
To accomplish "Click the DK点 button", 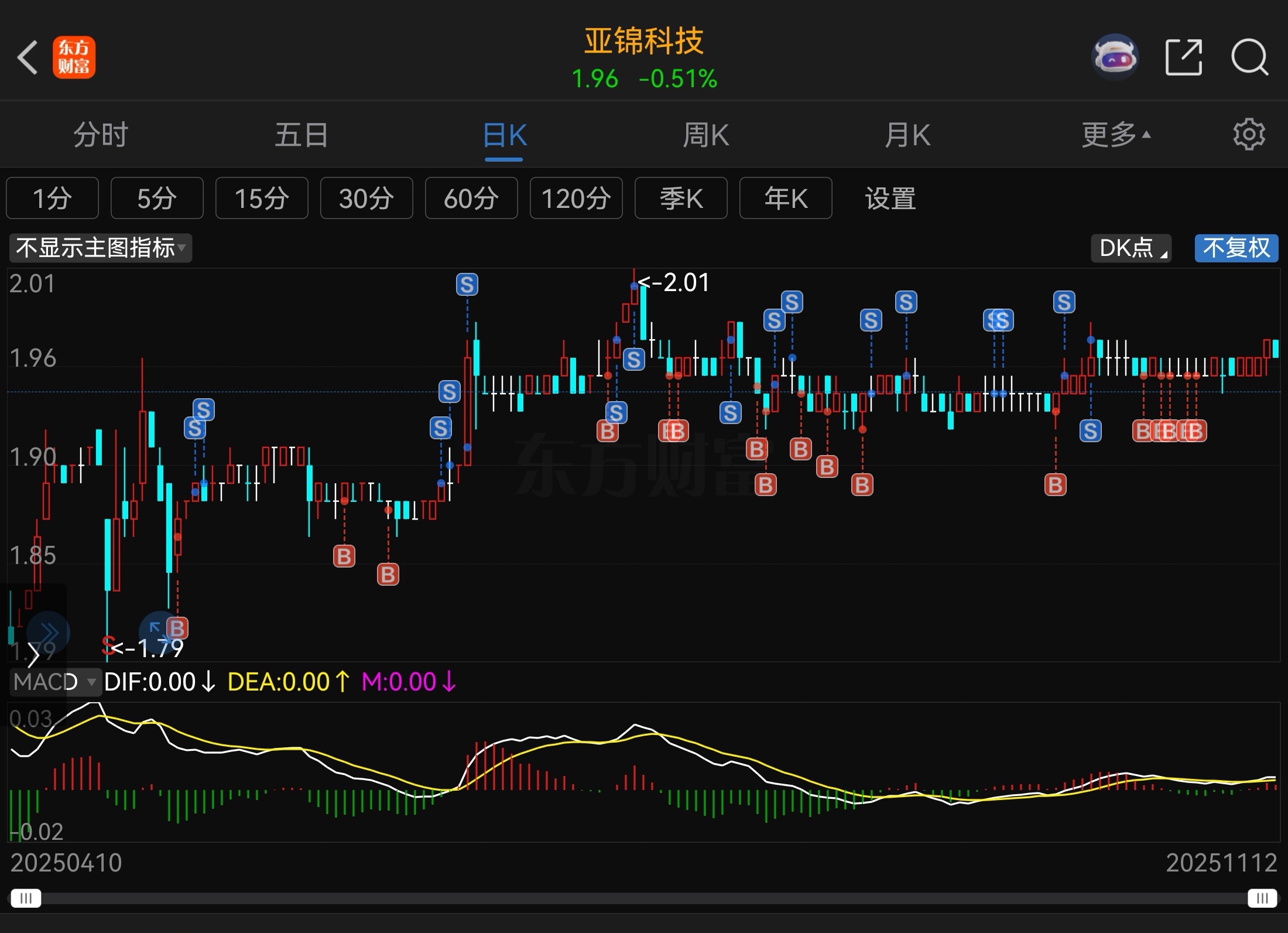I will coord(1131,248).
